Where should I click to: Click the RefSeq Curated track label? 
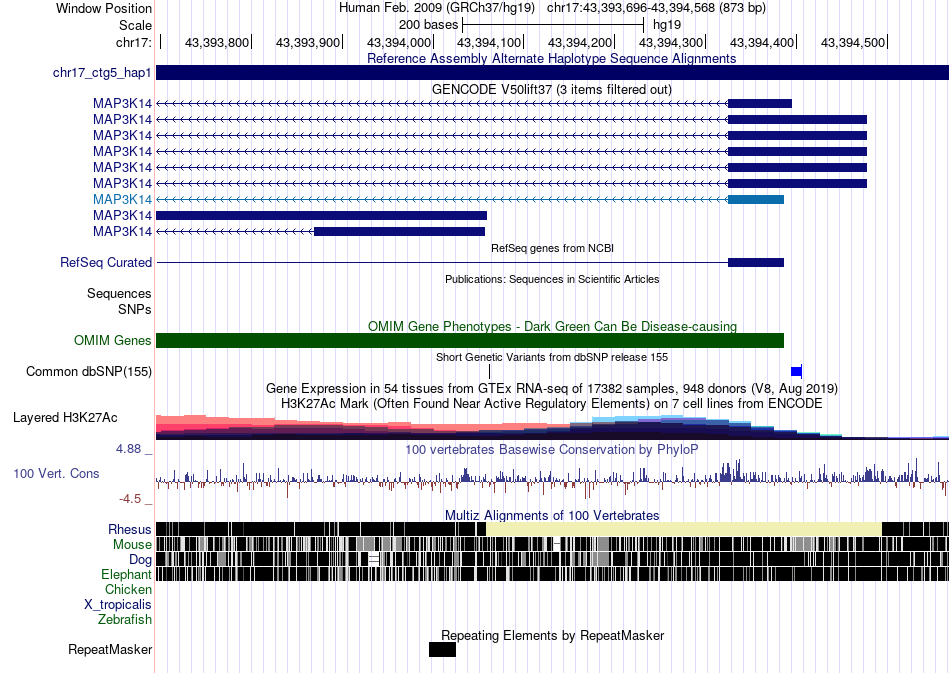click(105, 262)
